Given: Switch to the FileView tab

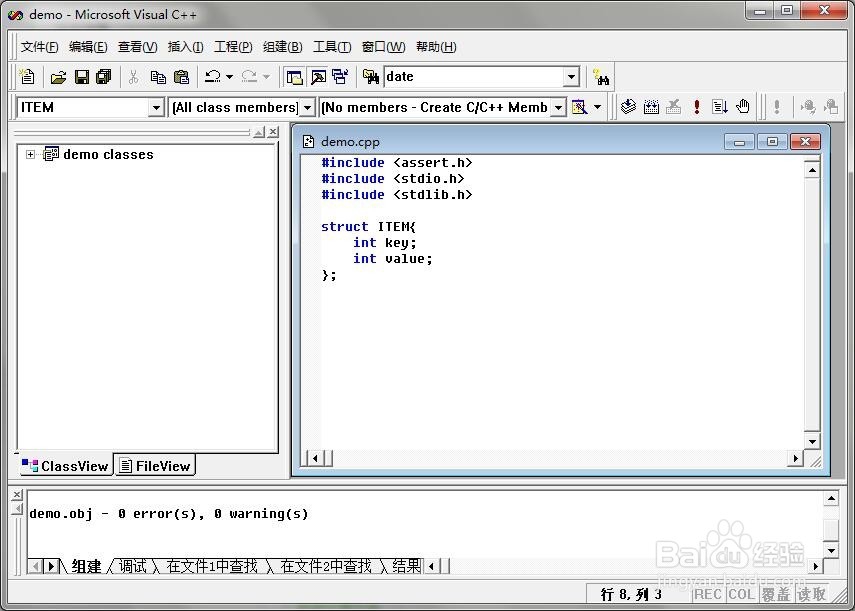Looking at the screenshot, I should pos(154,465).
